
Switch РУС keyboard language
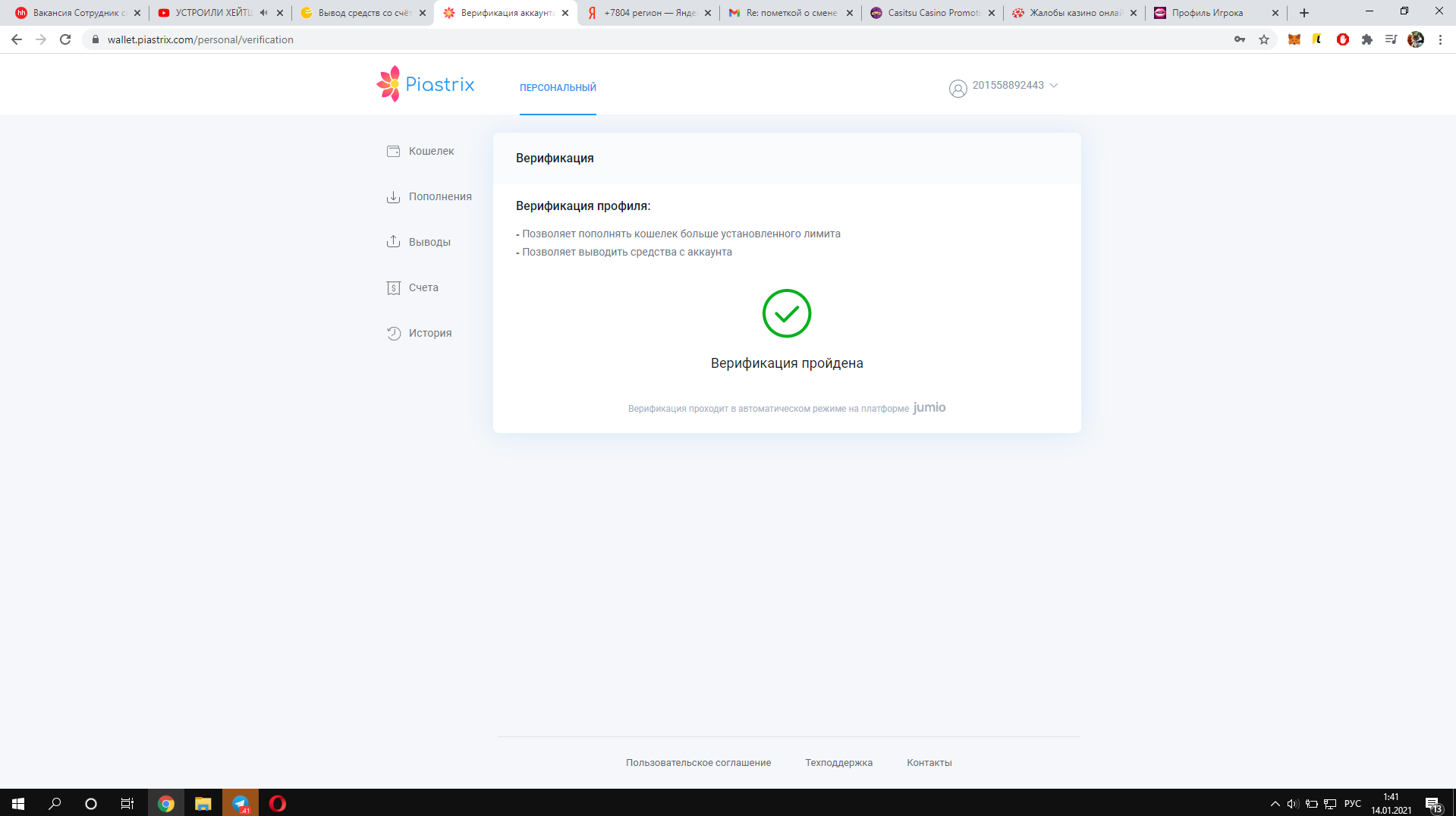1353,804
